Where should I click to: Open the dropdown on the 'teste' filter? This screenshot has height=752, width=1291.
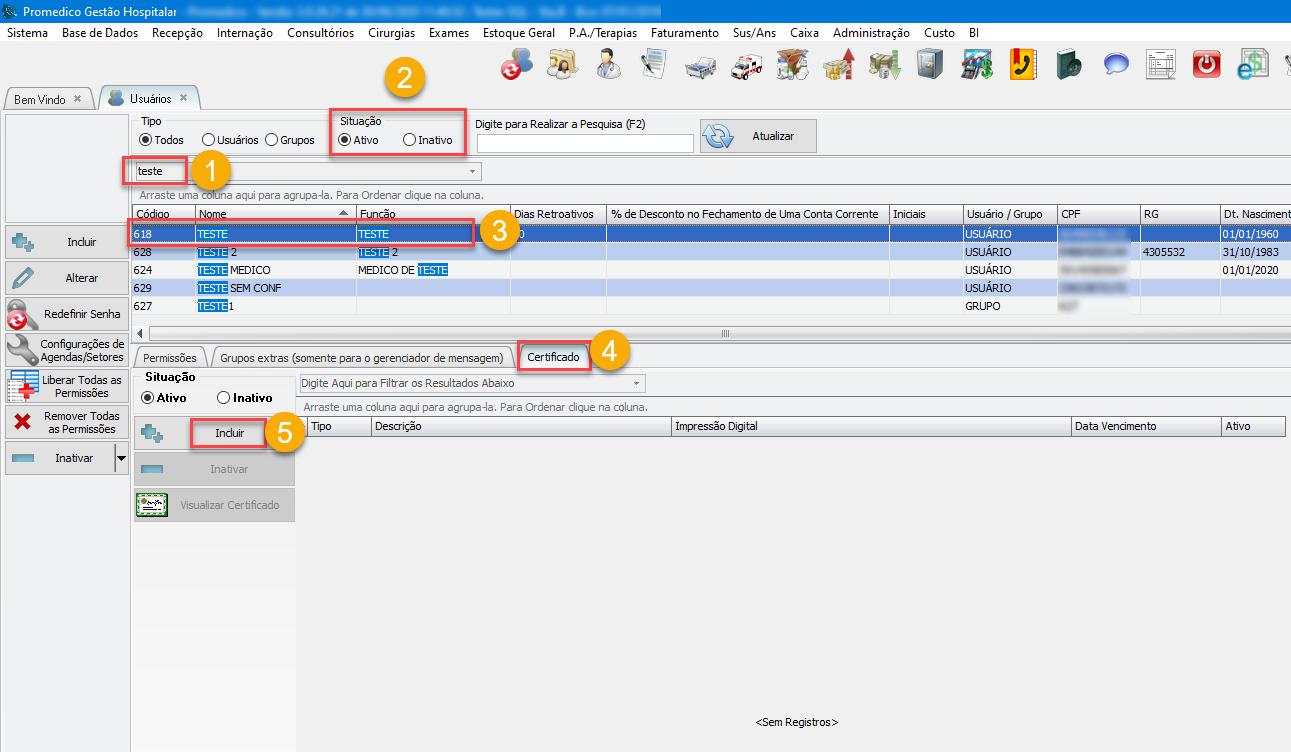click(472, 172)
